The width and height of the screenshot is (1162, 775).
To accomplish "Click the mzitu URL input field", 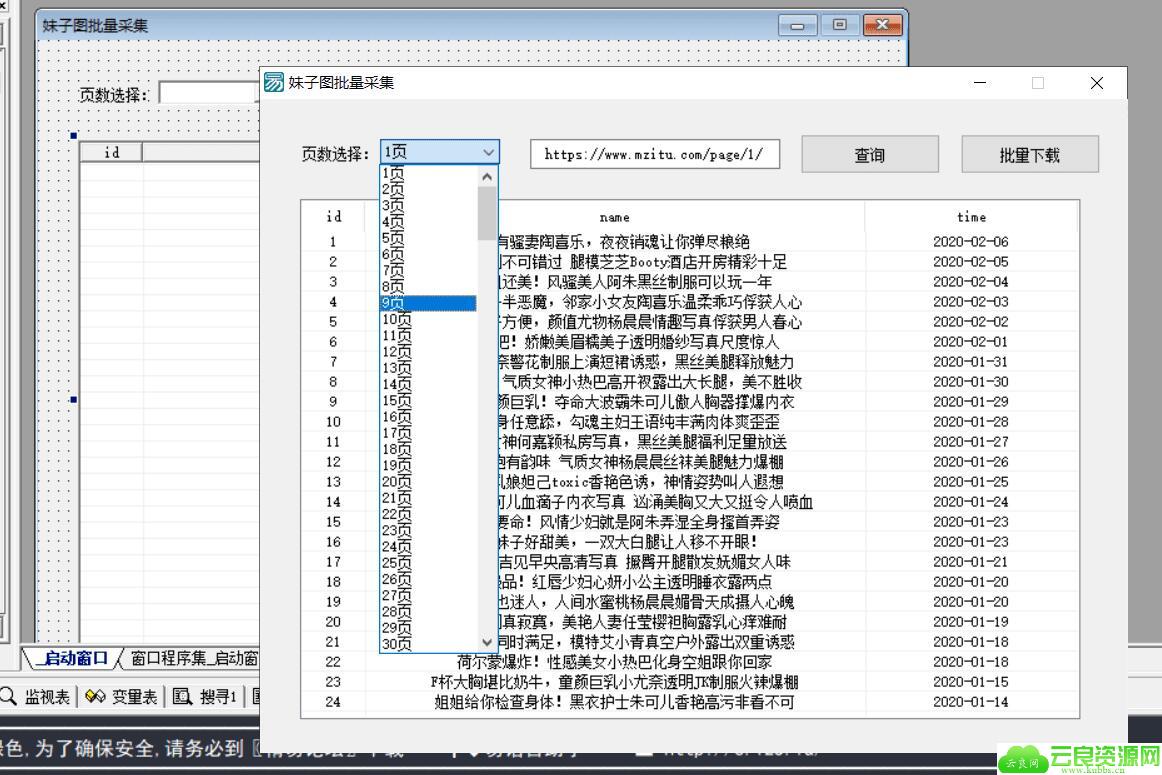I will pyautogui.click(x=654, y=154).
